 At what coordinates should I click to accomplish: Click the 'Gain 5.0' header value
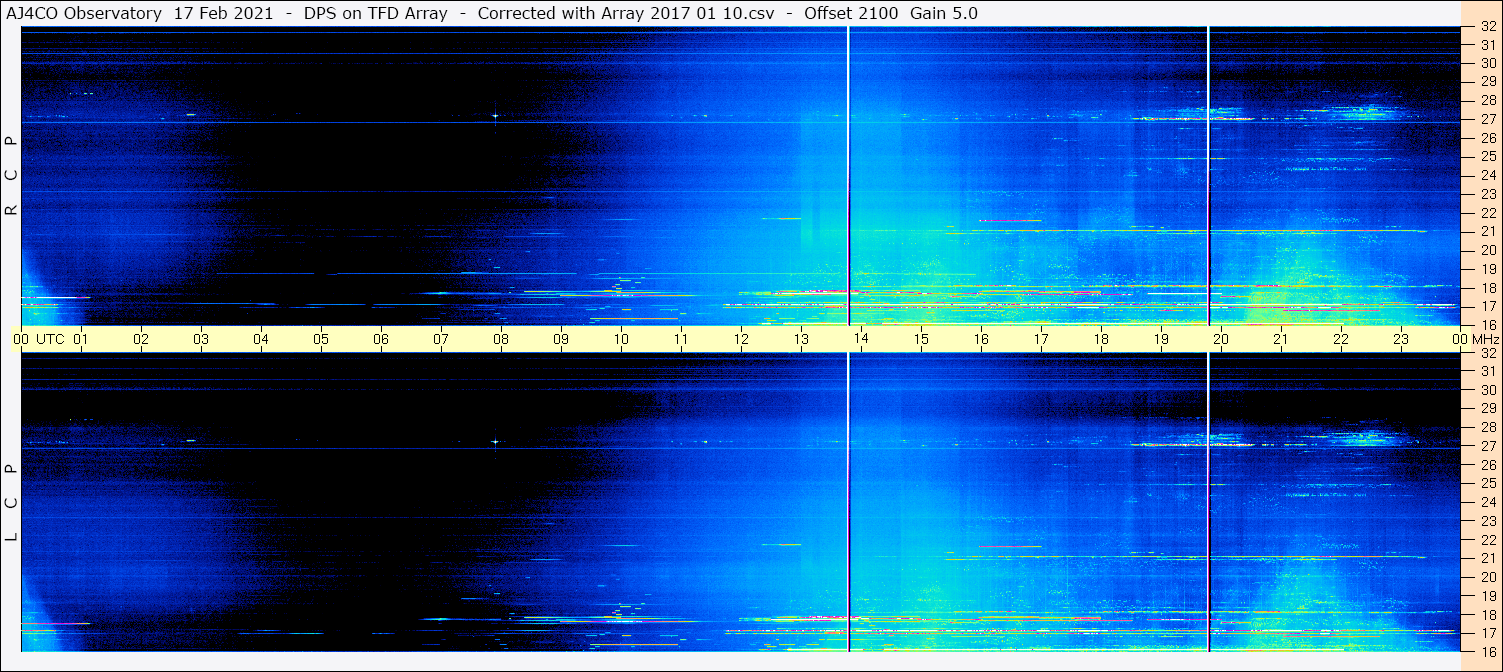944,13
